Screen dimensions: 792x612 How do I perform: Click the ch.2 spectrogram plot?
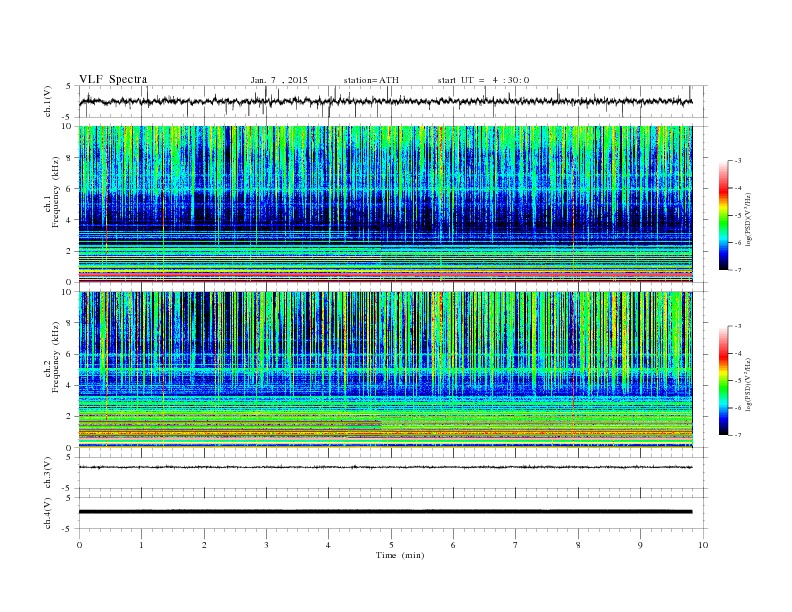click(385, 370)
